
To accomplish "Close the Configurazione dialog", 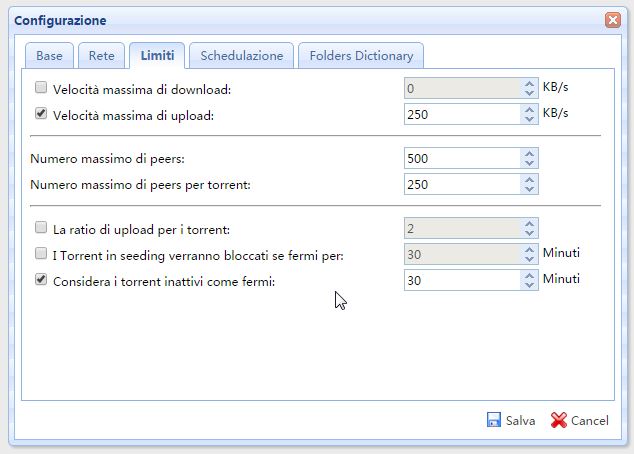I will point(612,20).
